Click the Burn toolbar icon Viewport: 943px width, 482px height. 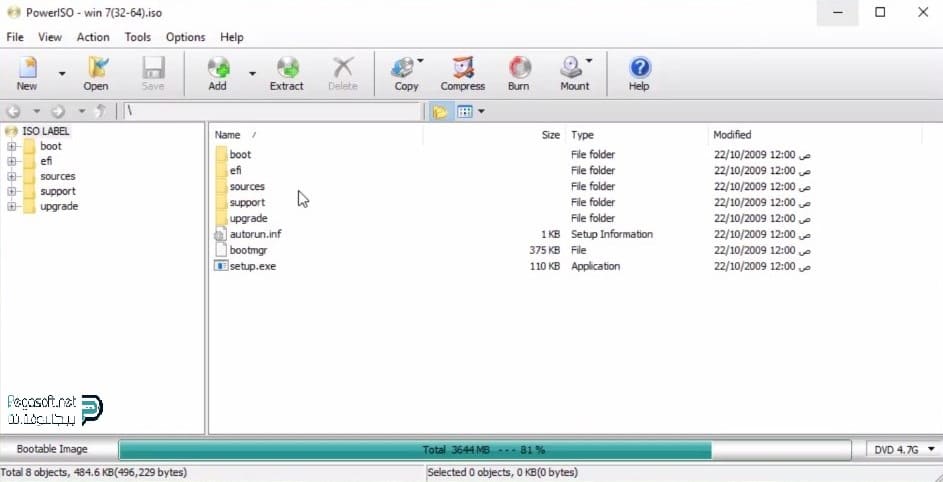(520, 67)
